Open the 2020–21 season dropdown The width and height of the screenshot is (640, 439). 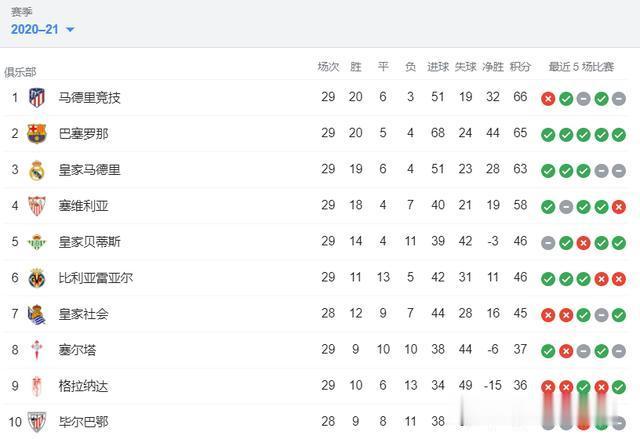pyautogui.click(x=43, y=30)
